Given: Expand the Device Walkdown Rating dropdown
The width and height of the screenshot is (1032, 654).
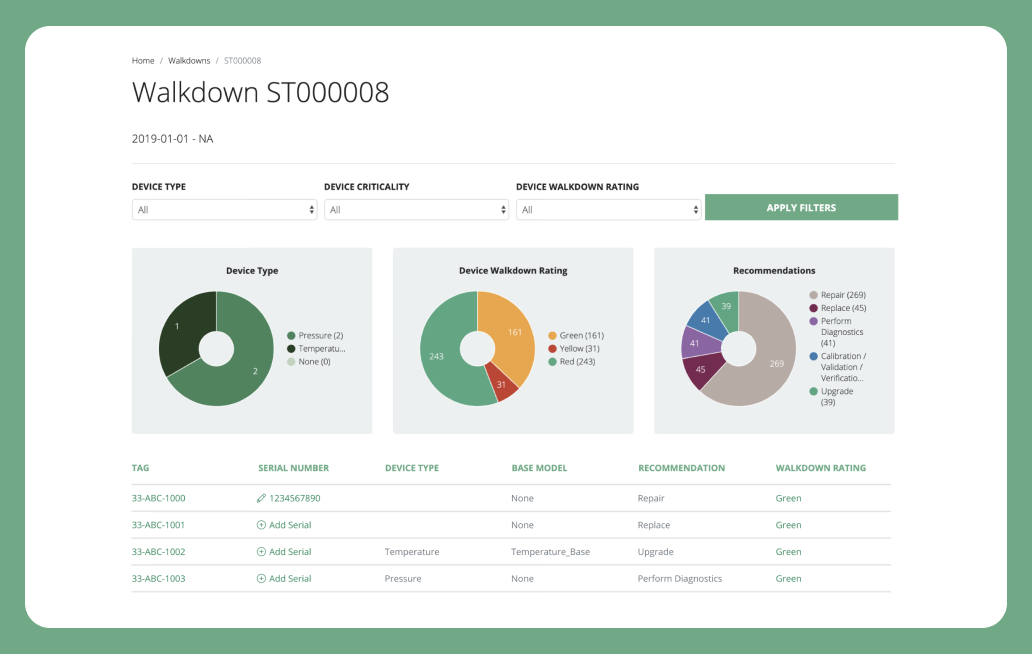Looking at the screenshot, I should pos(608,210).
